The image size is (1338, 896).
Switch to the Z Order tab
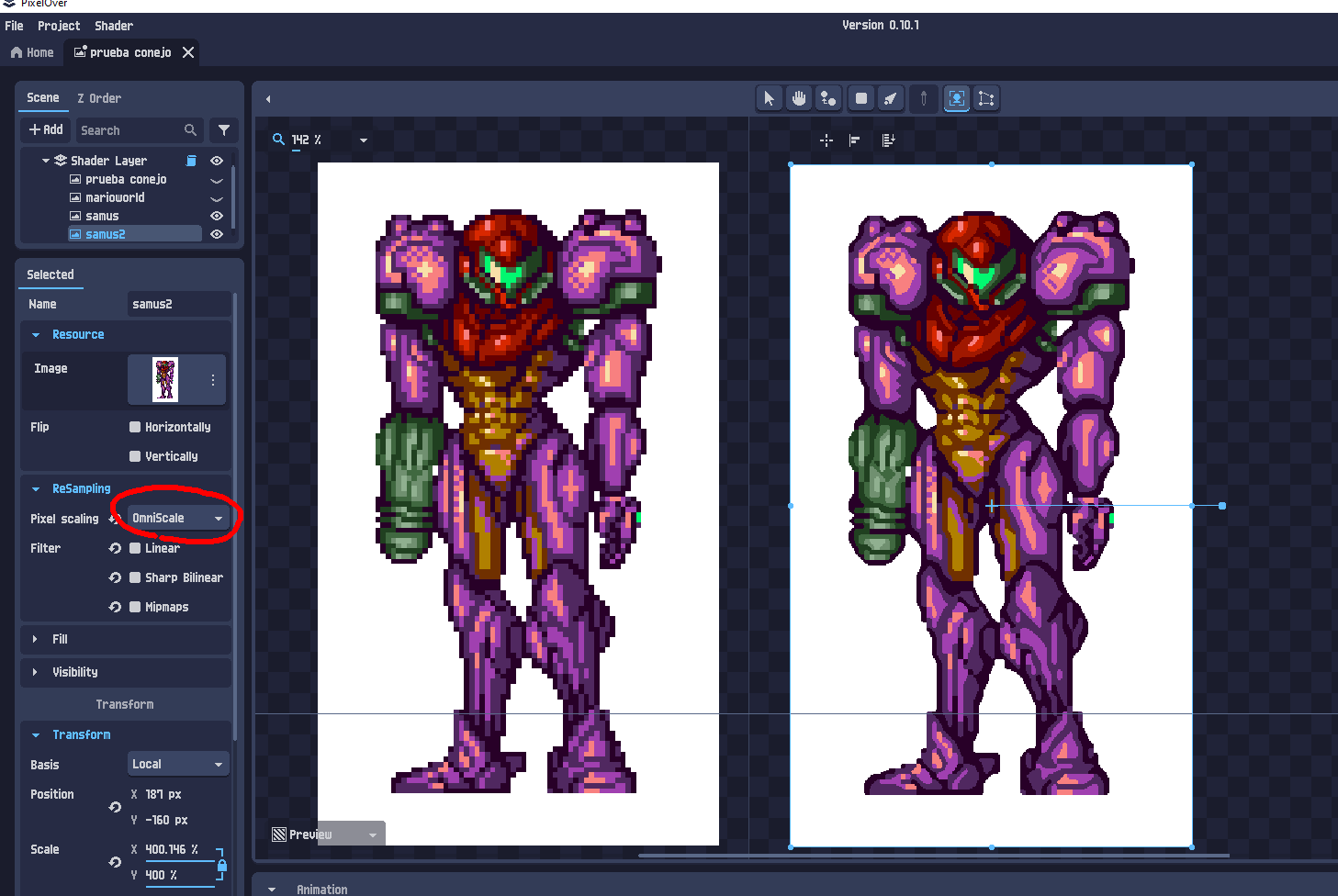point(99,98)
